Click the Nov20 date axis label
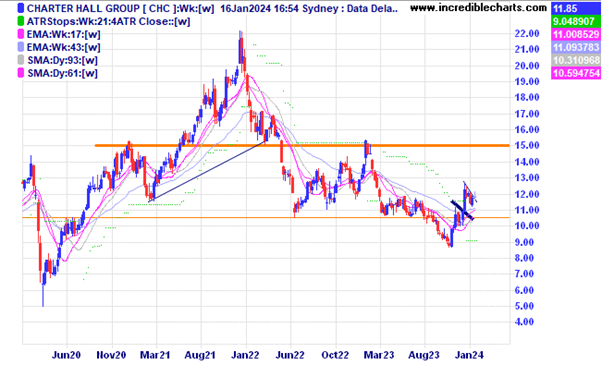 pos(111,355)
